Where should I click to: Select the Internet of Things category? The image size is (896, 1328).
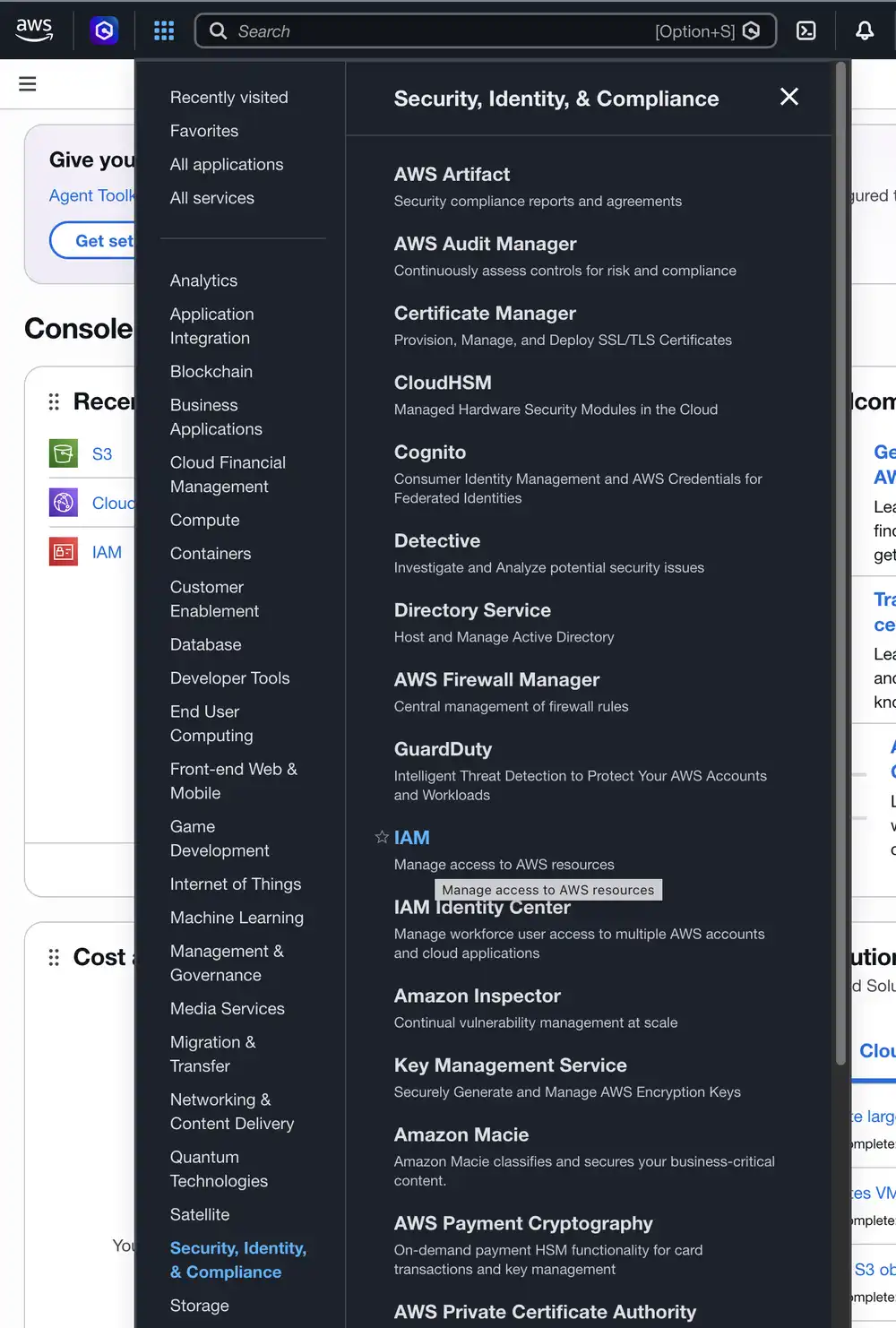pyautogui.click(x=236, y=884)
